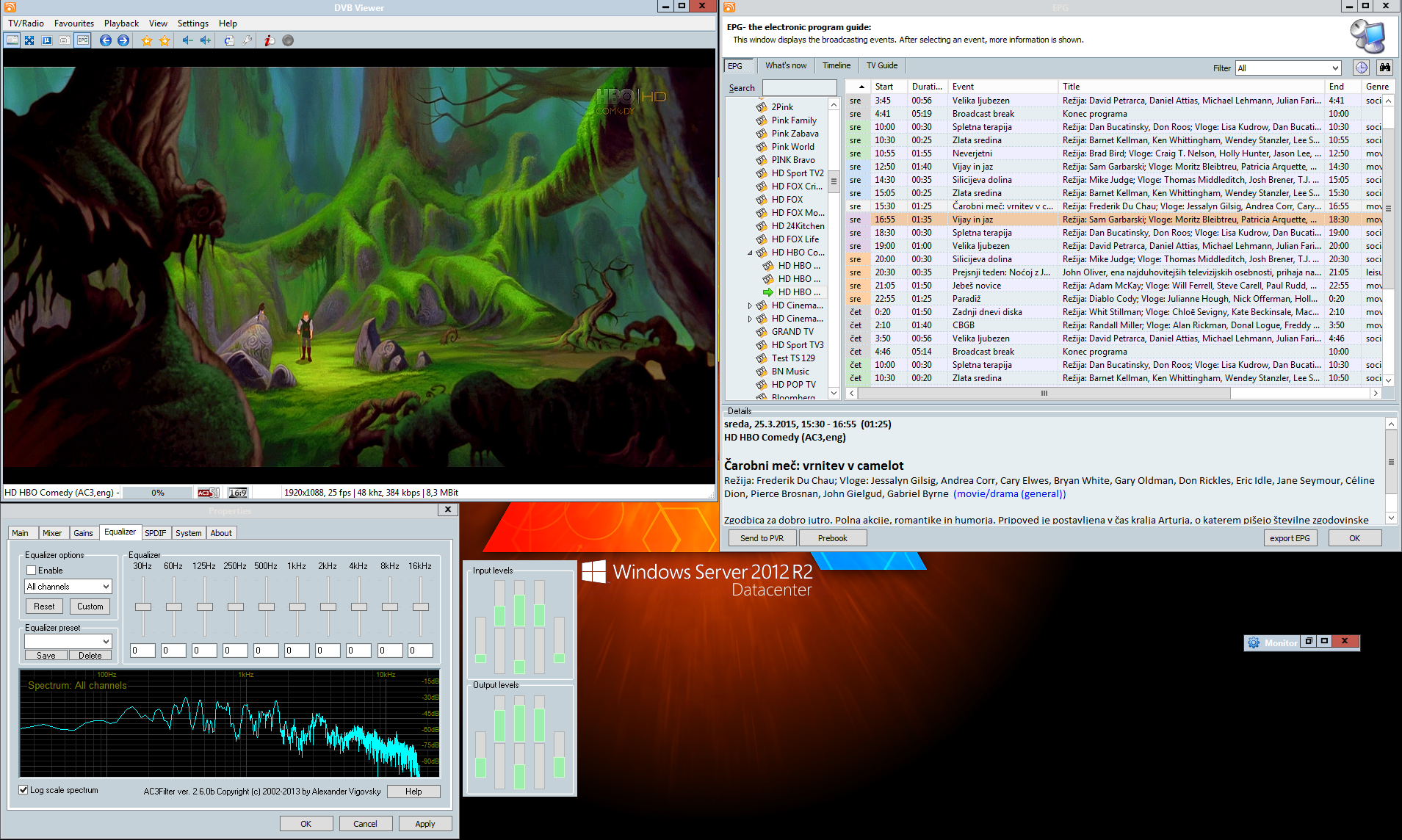
Task: Click the export EPG button
Action: (x=1290, y=538)
